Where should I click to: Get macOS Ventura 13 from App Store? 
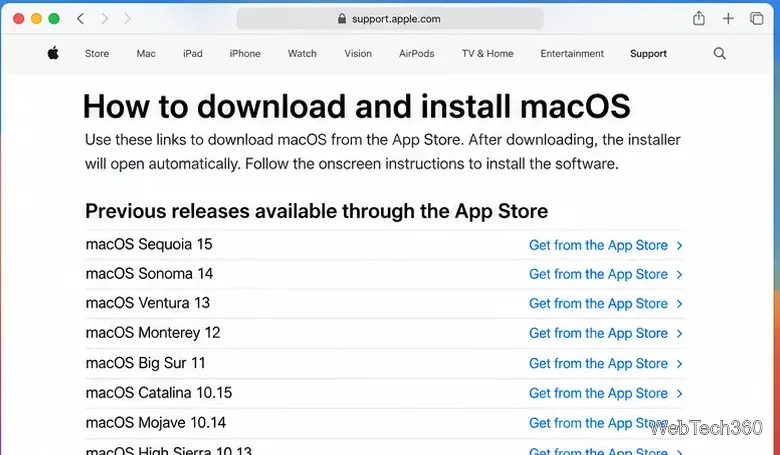pos(598,303)
